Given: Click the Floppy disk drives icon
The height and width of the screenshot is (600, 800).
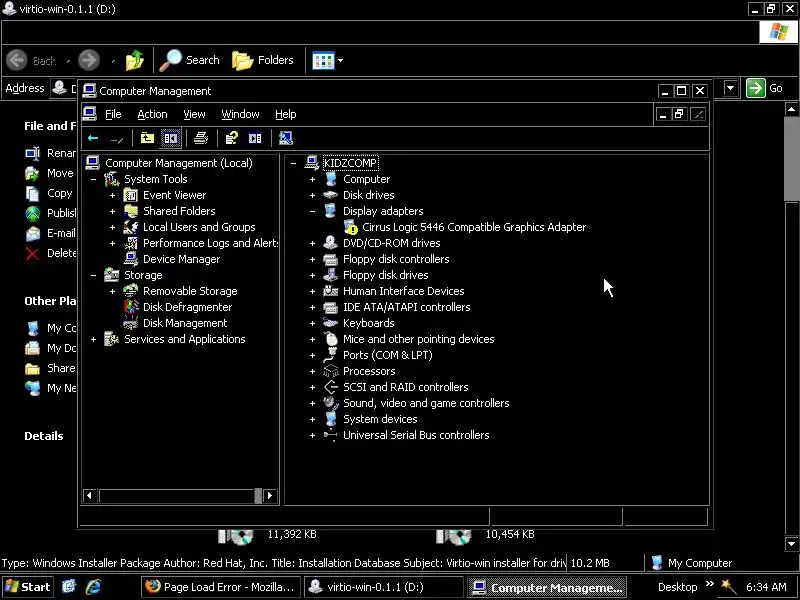Looking at the screenshot, I should 331,275.
